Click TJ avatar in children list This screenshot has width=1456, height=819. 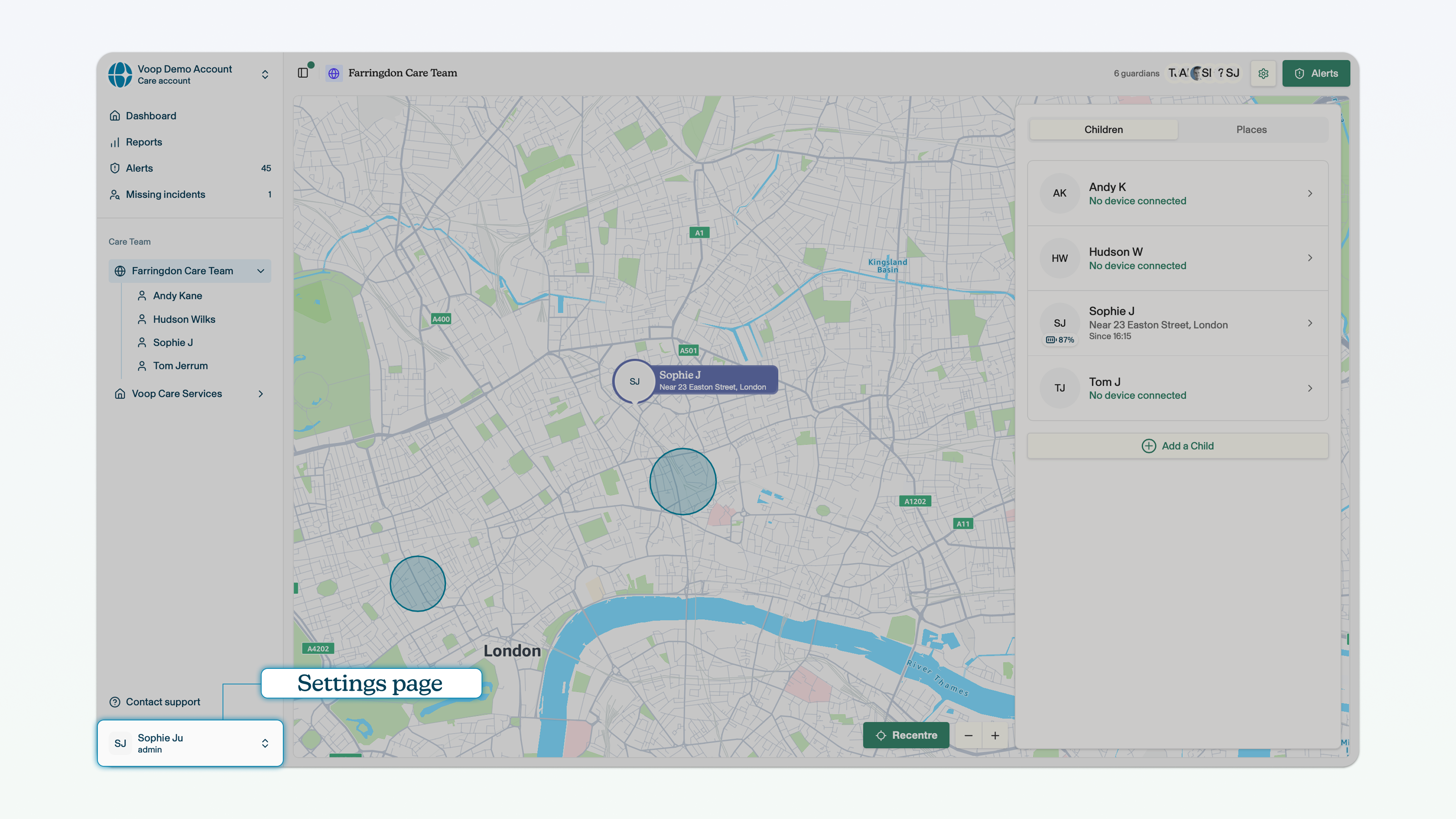pos(1060,388)
